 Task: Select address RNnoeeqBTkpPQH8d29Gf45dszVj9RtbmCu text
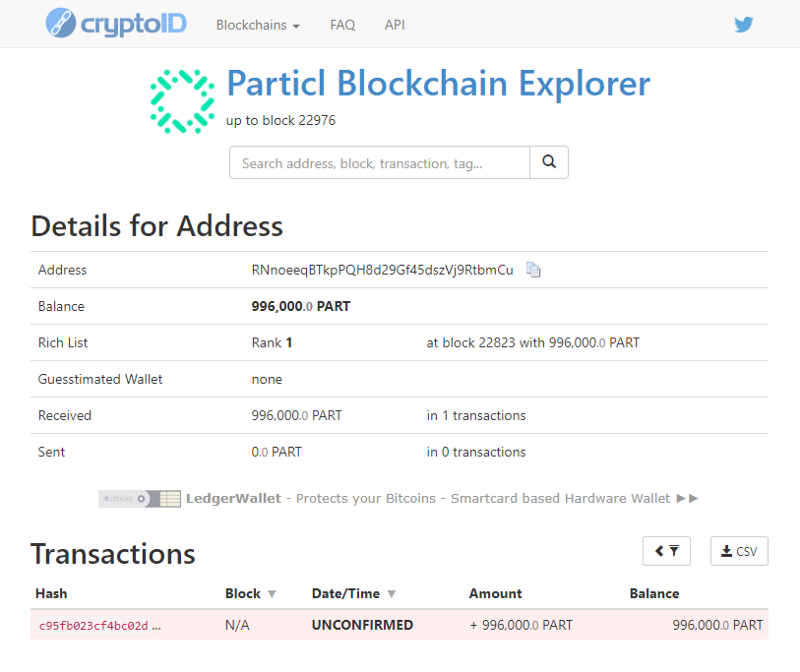(x=382, y=270)
